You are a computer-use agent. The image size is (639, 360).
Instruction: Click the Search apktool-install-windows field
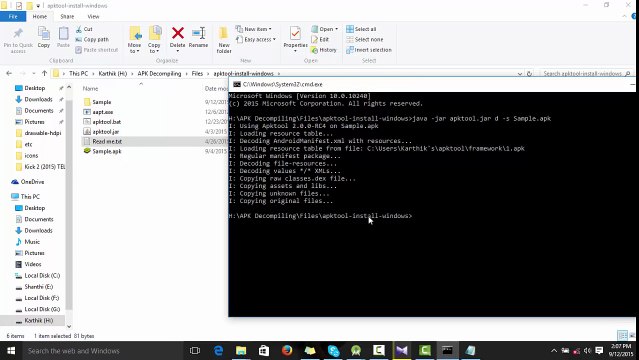[586, 74]
